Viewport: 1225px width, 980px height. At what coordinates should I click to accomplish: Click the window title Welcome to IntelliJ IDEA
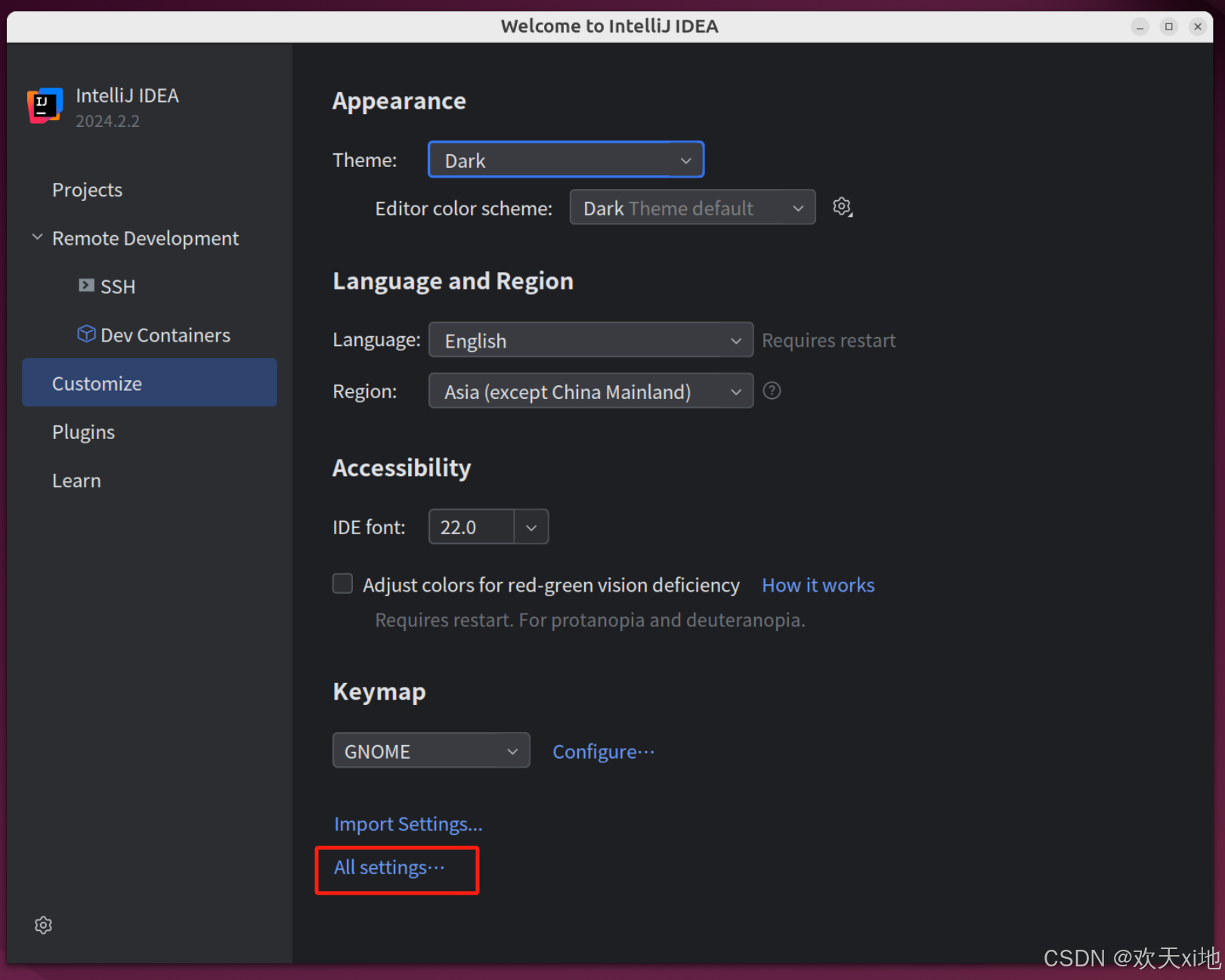click(x=609, y=26)
